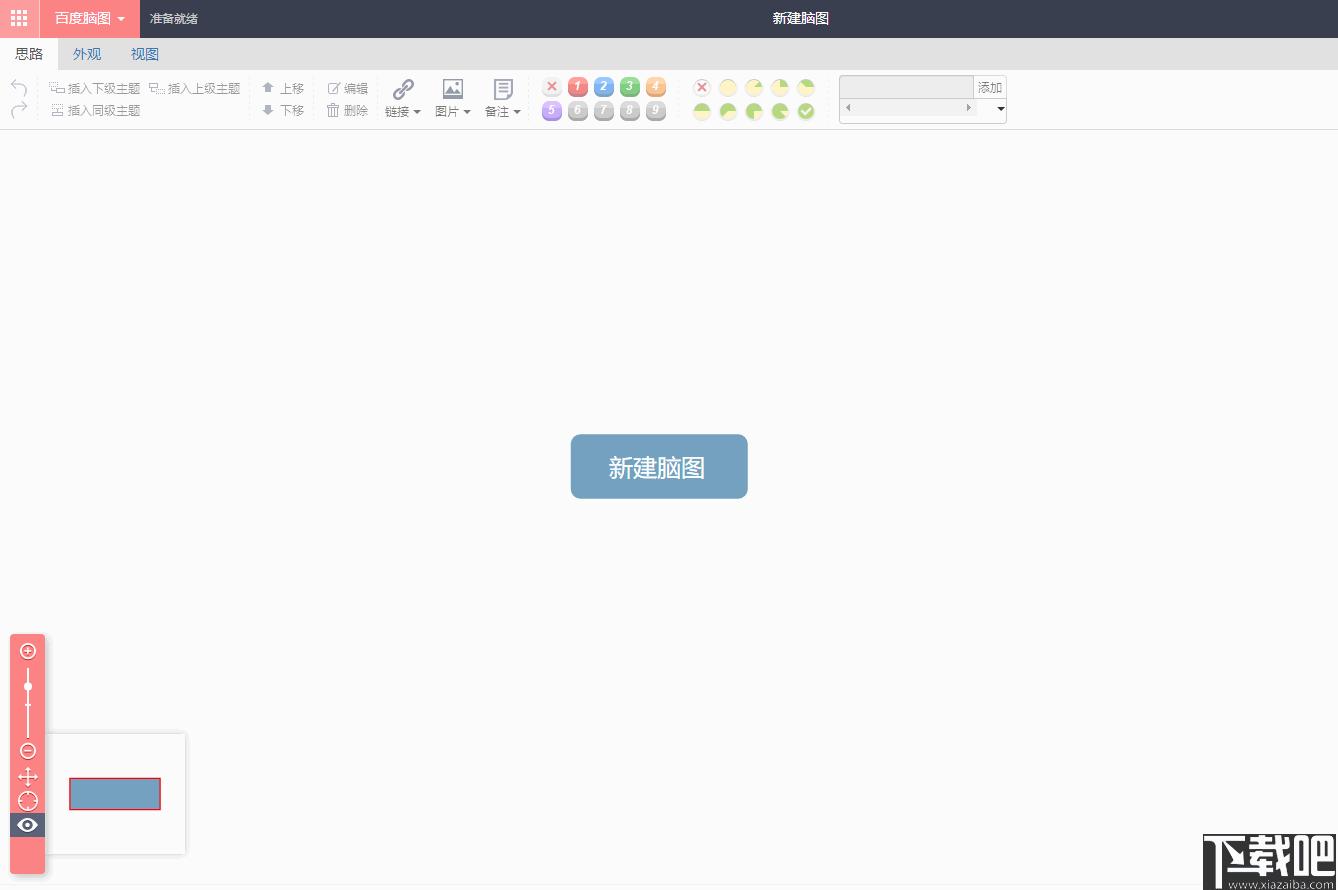Click the redo arrow icon
The height and width of the screenshot is (890, 1338).
click(19, 110)
